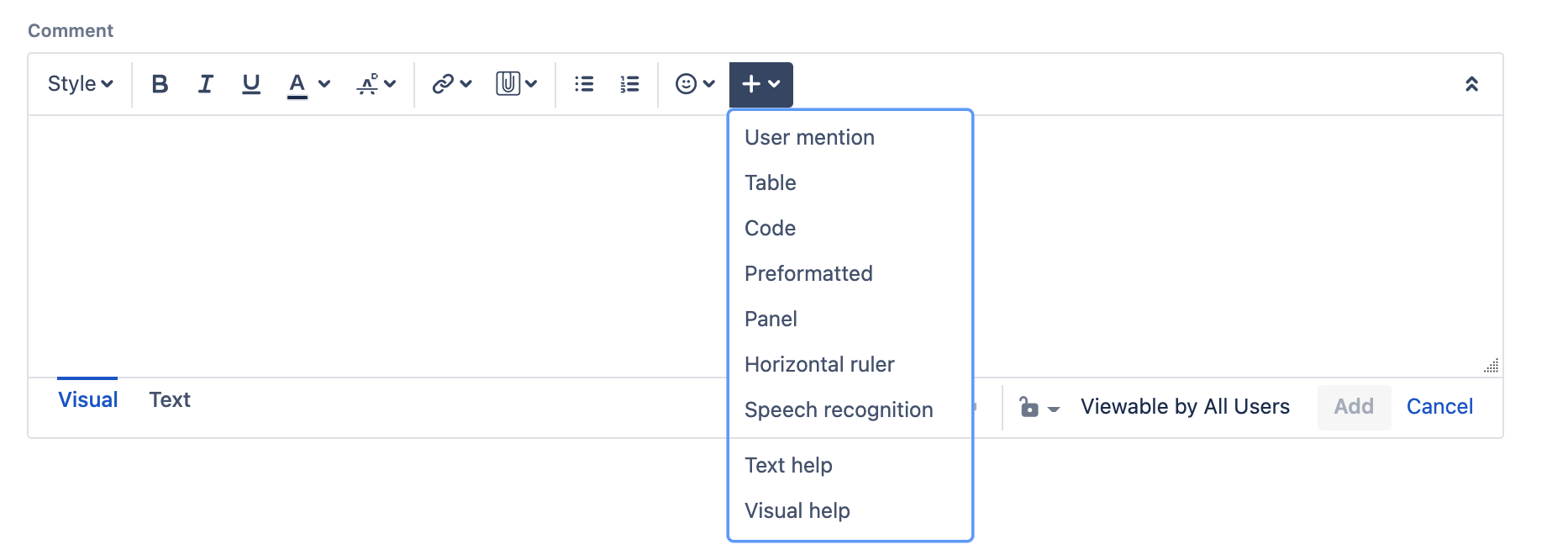Open the attachment dropdown
The image size is (1568, 560).
pos(516,84)
